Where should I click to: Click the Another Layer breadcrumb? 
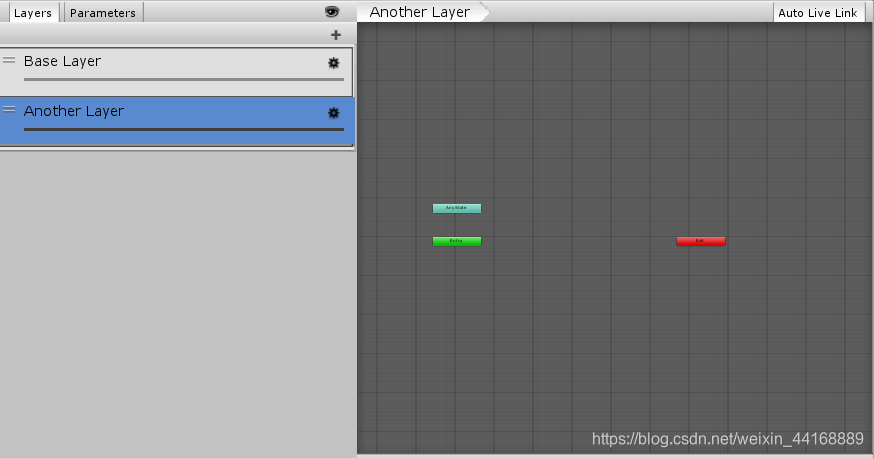423,12
